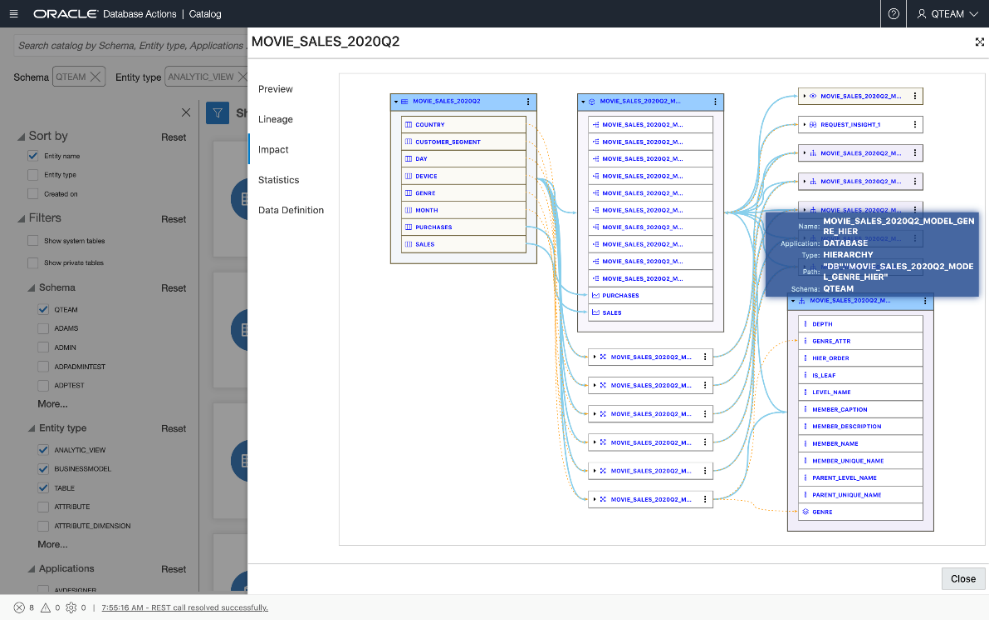989x620 pixels.
Task: Enable Show system tables checkbox
Action: (33, 241)
